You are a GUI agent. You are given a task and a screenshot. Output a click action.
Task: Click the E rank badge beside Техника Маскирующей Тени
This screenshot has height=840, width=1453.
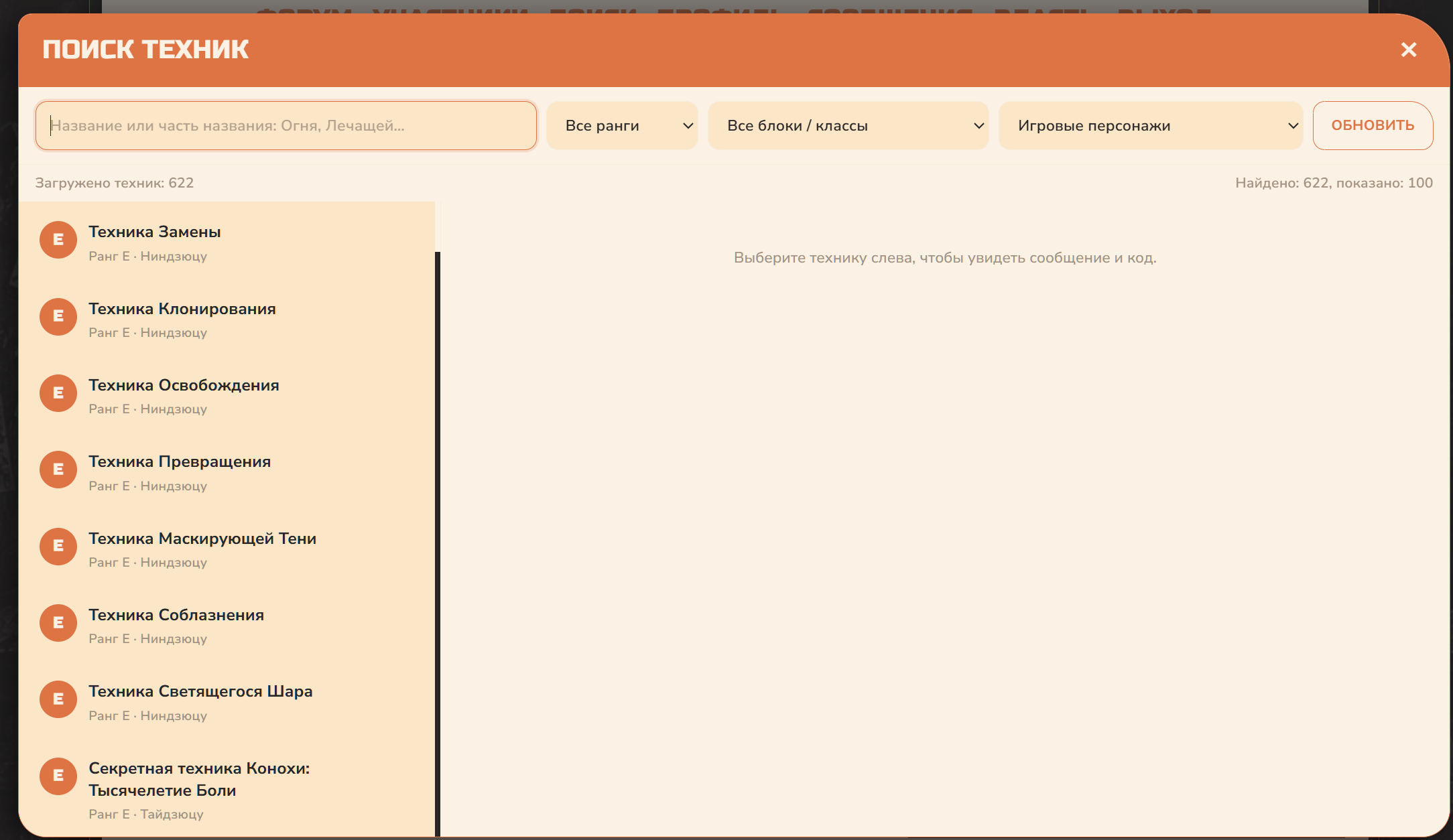[58, 546]
